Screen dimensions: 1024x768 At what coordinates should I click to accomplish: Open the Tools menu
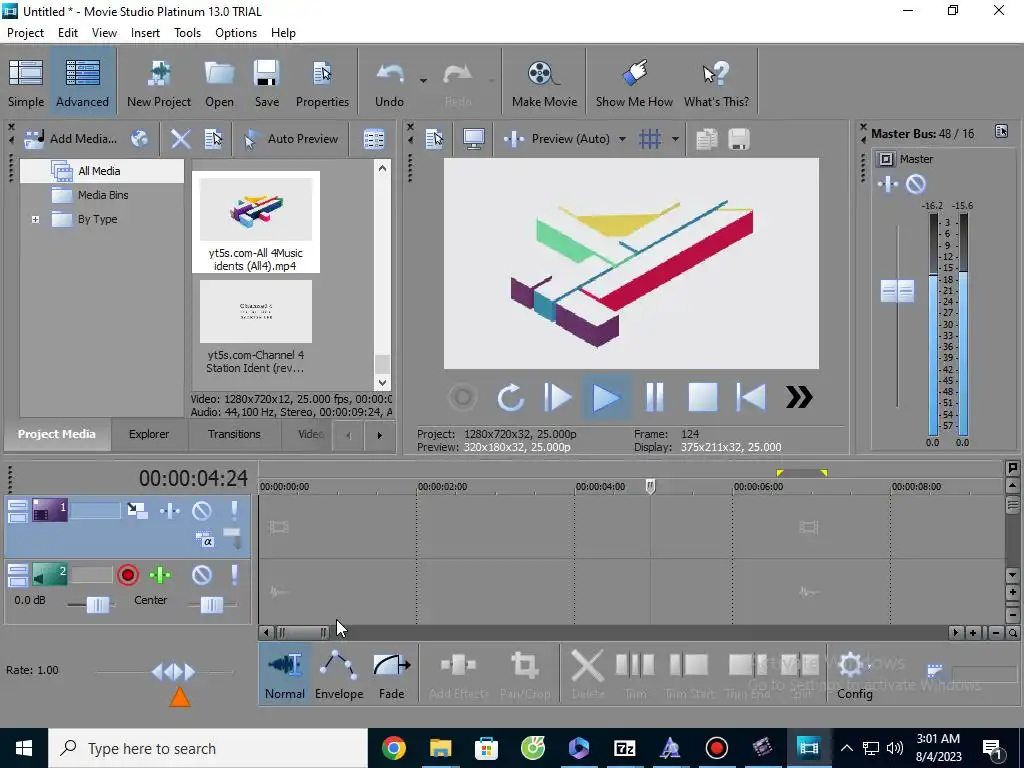(187, 33)
